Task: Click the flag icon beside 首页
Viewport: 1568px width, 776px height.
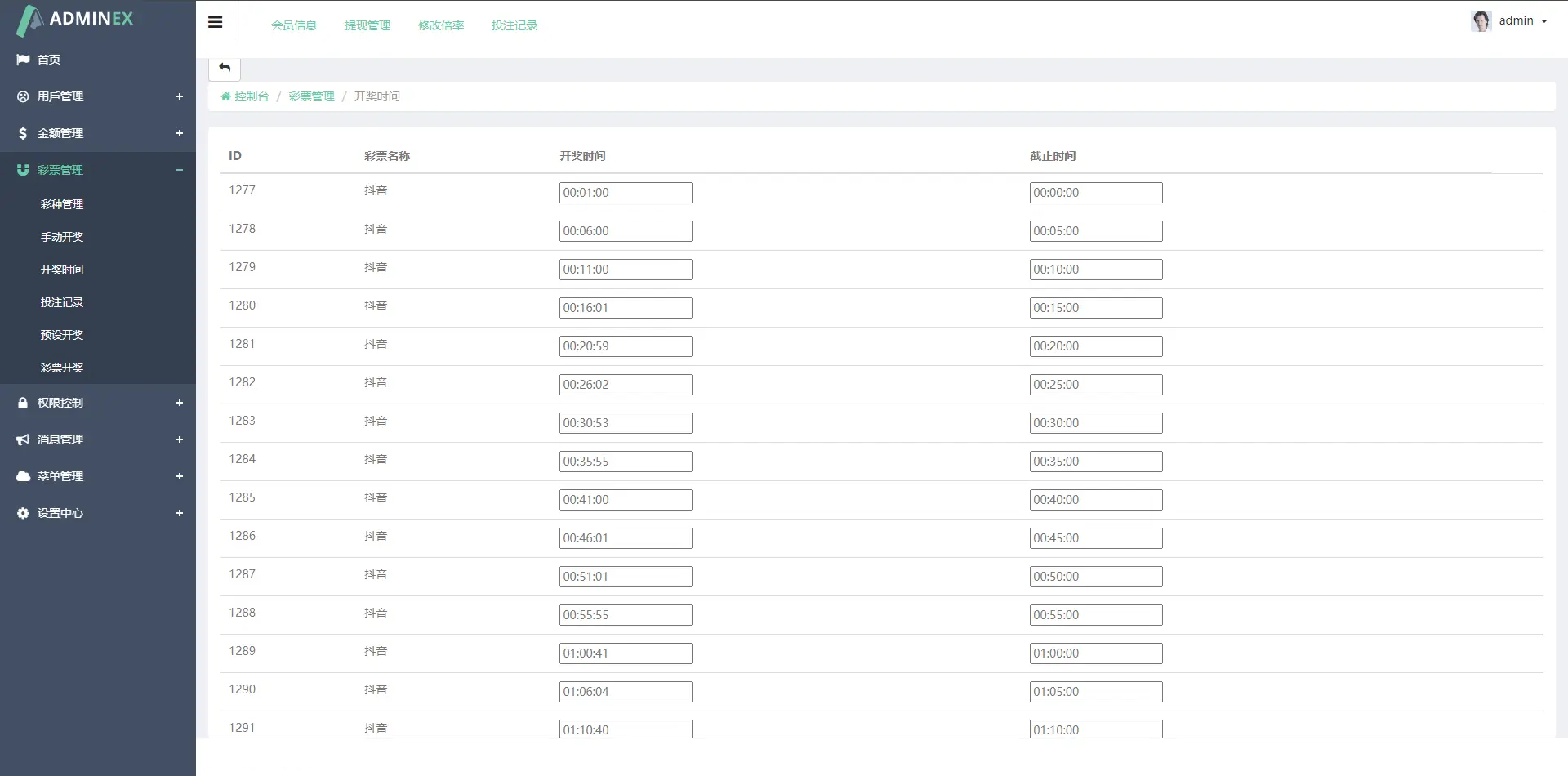Action: [23, 60]
